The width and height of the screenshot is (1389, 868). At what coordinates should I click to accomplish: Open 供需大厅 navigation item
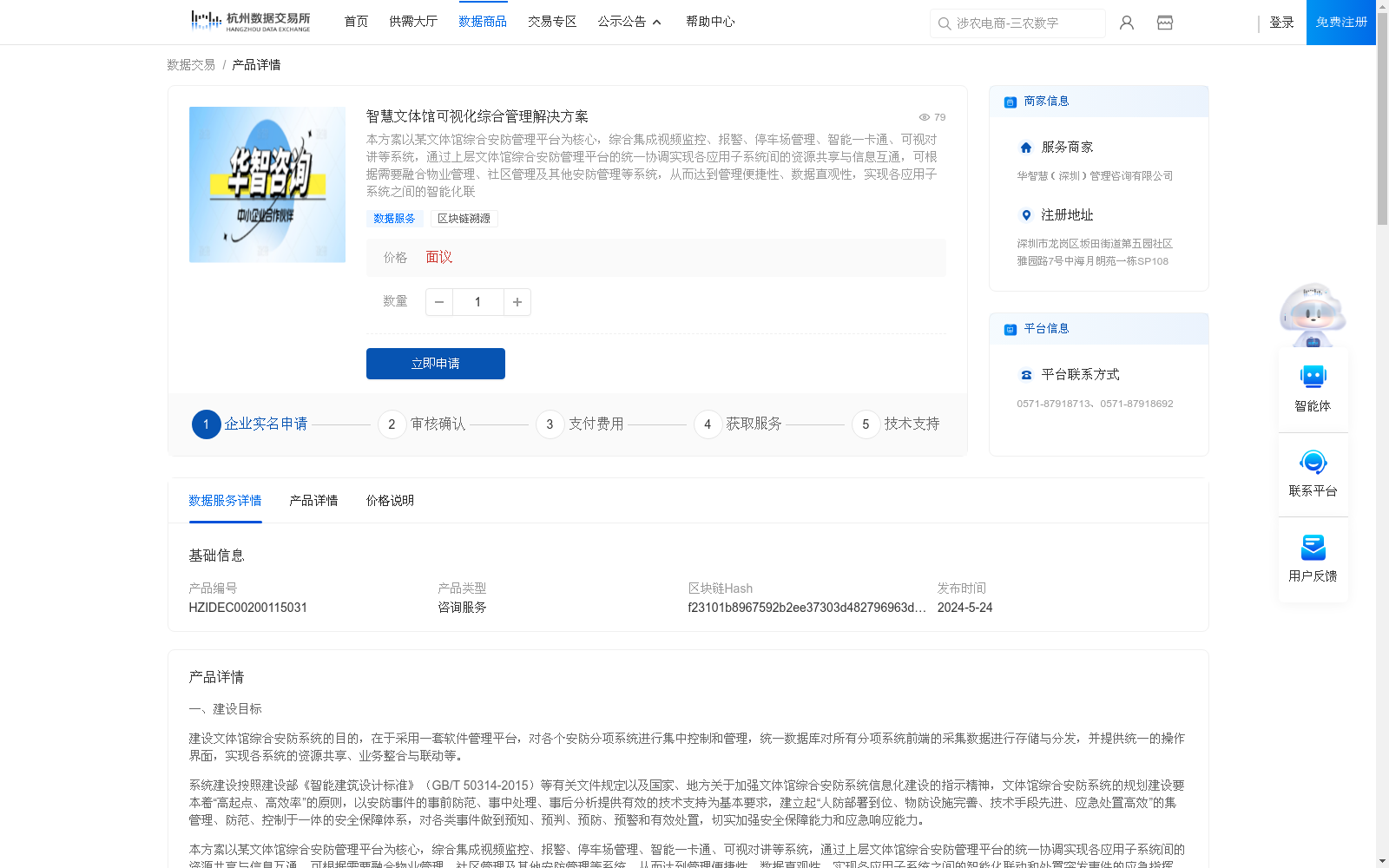point(413,22)
